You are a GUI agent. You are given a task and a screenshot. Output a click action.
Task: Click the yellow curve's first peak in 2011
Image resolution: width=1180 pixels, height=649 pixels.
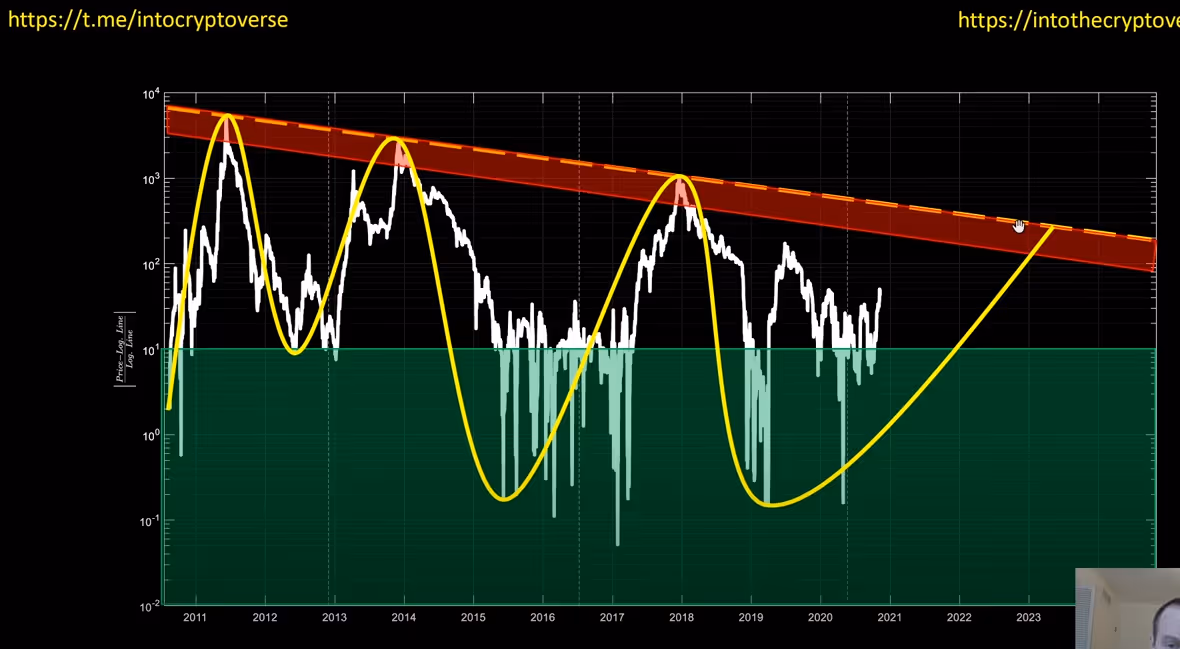click(x=228, y=115)
